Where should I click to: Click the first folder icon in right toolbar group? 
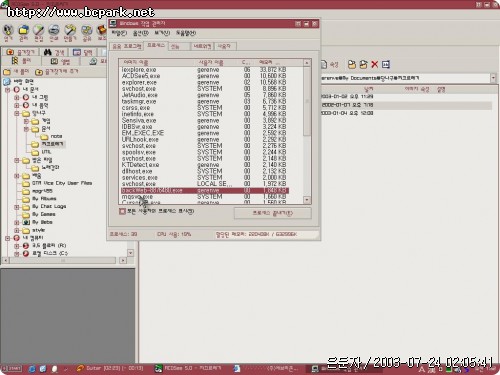tap(352, 64)
